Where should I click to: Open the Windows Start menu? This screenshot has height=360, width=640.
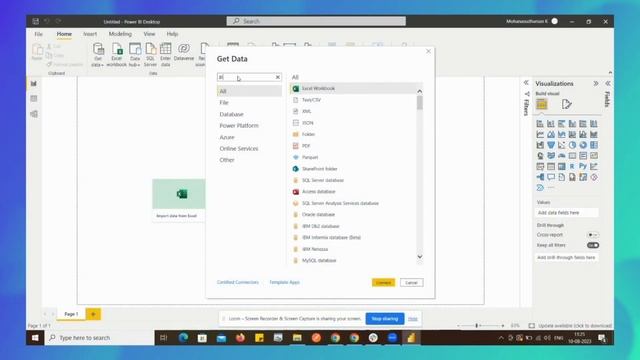click(x=35, y=338)
